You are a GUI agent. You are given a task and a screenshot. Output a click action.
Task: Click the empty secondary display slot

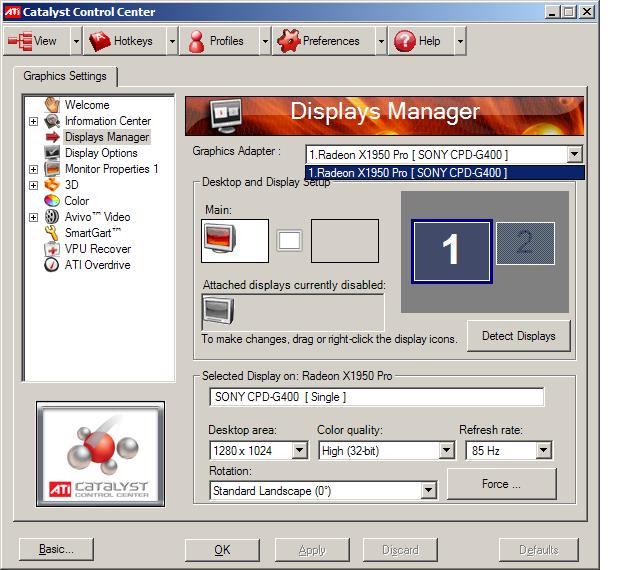pyautogui.click(x=345, y=240)
